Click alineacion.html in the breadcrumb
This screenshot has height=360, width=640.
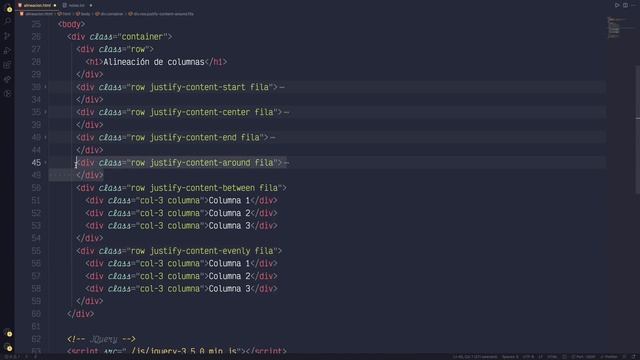tap(39, 14)
